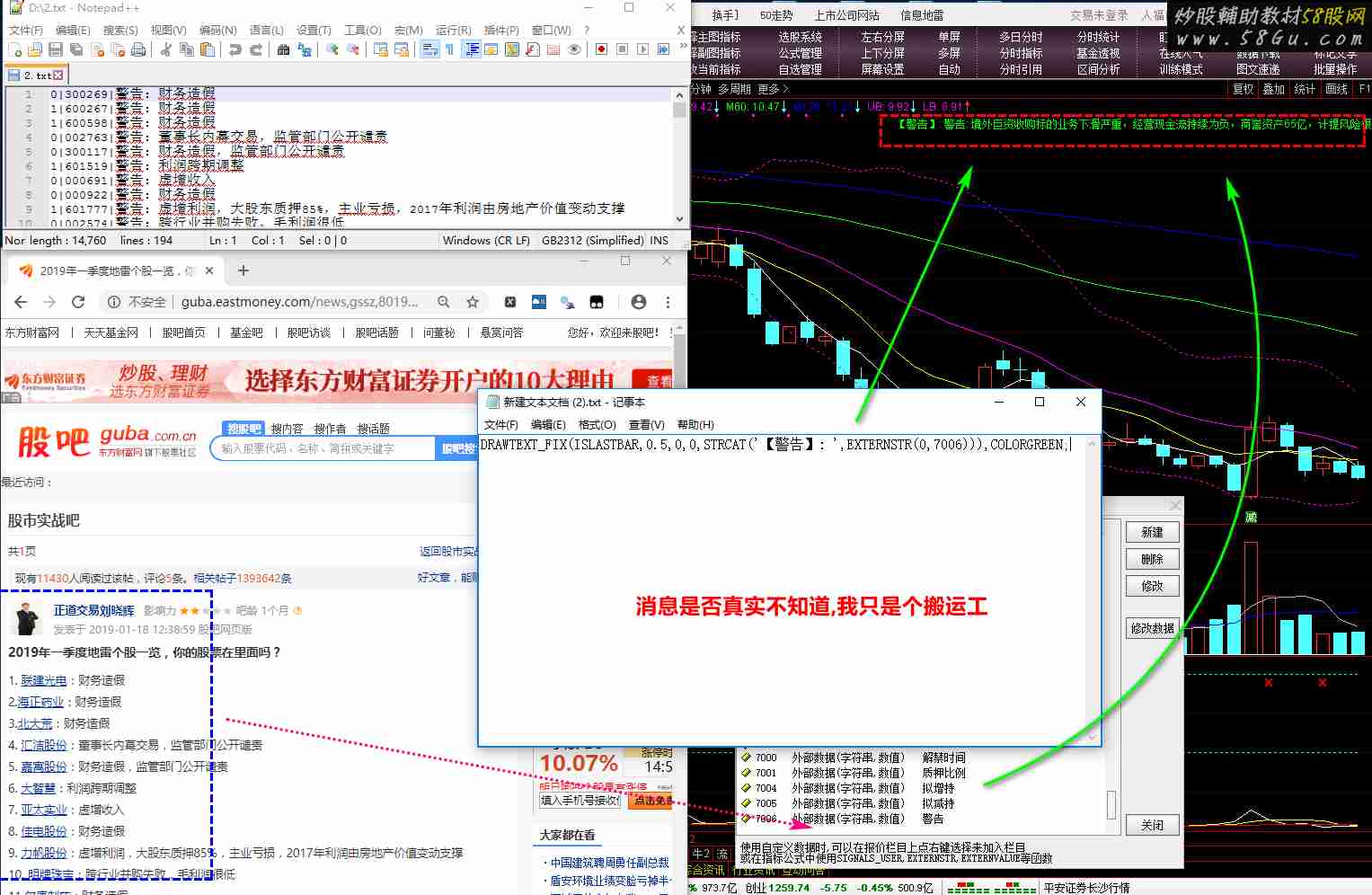Image resolution: width=1372 pixels, height=895 pixels.
Task: Open the 文件(F) menu in Notepad++
Action: coord(26,30)
